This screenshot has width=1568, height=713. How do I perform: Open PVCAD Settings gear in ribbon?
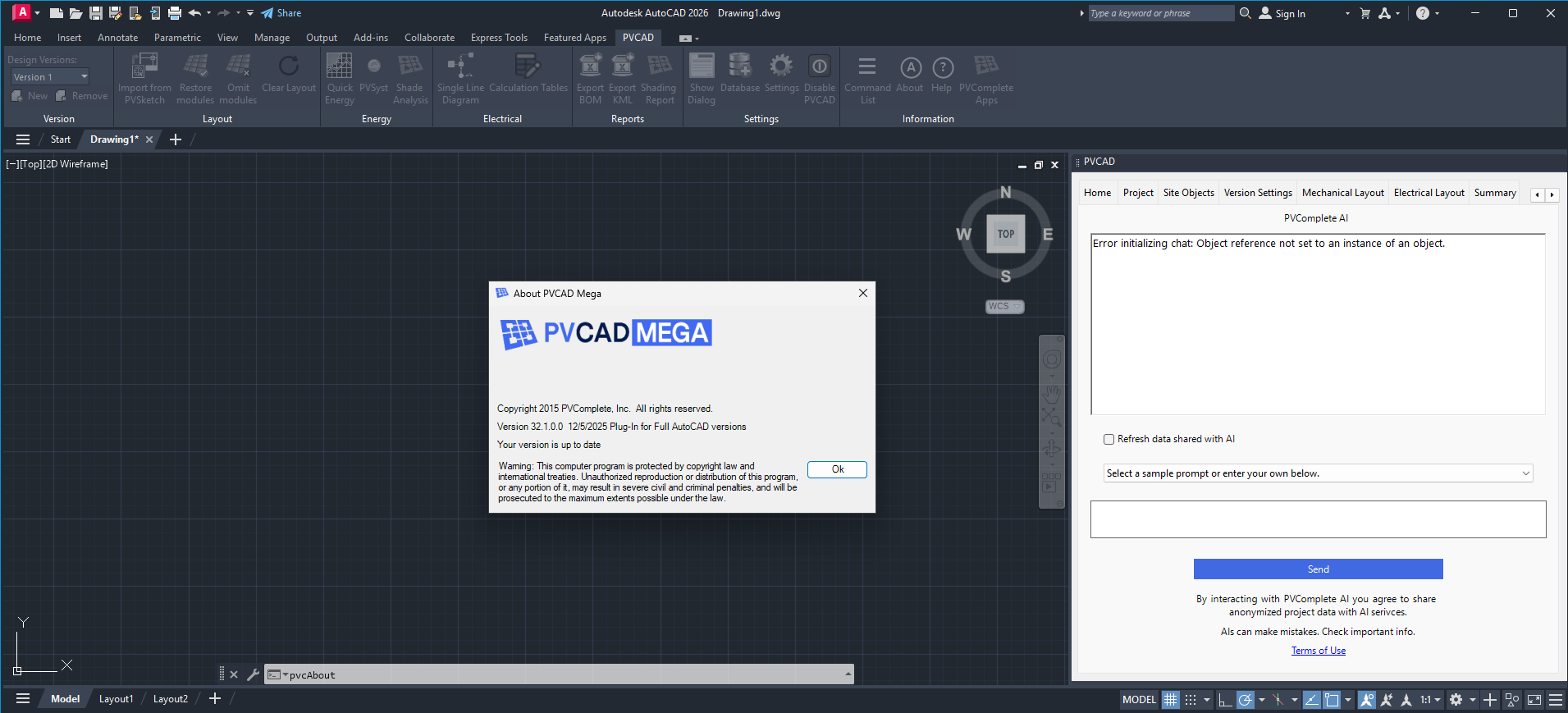tap(781, 73)
